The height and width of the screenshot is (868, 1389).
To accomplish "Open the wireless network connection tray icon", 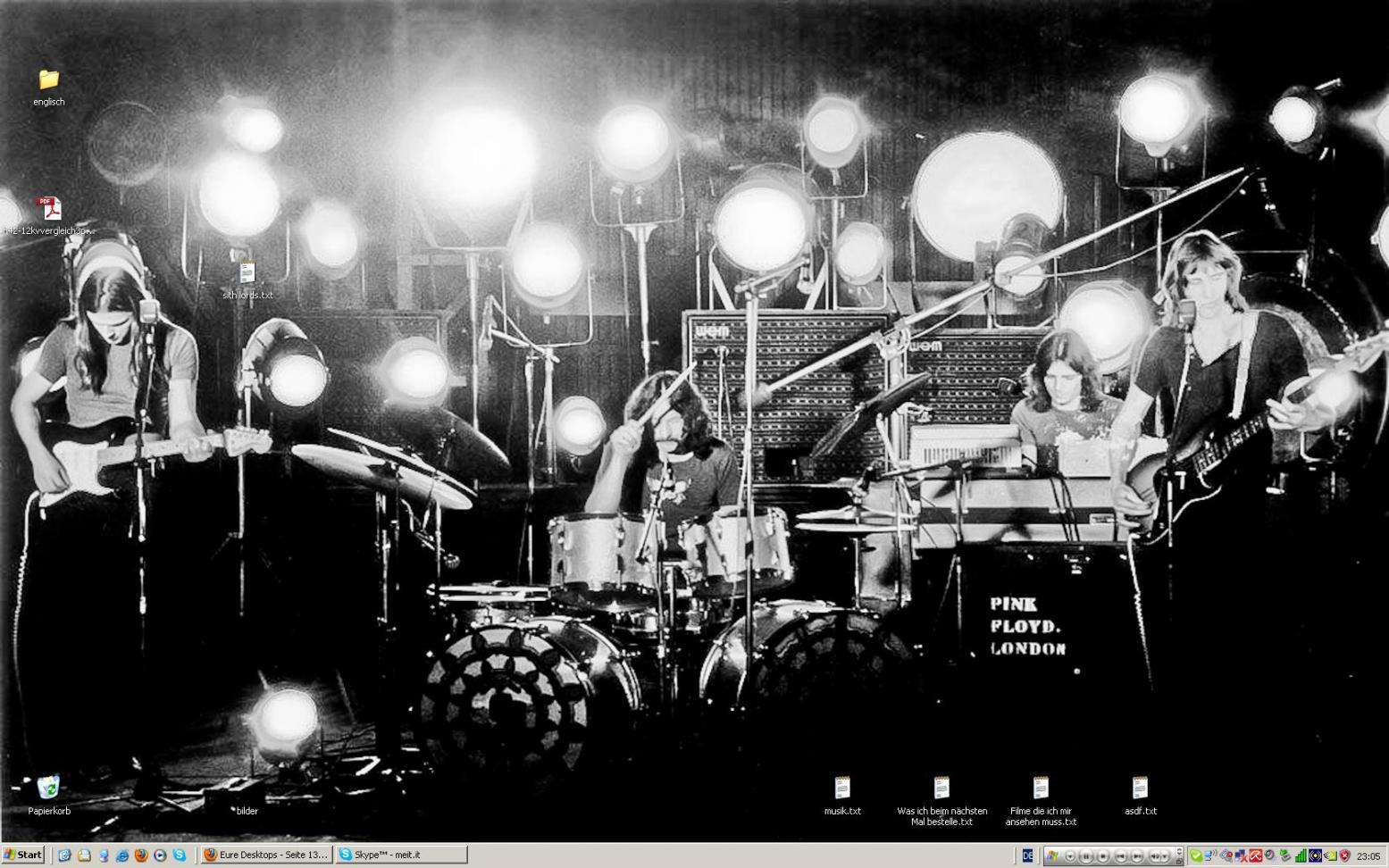I will pos(1209,855).
